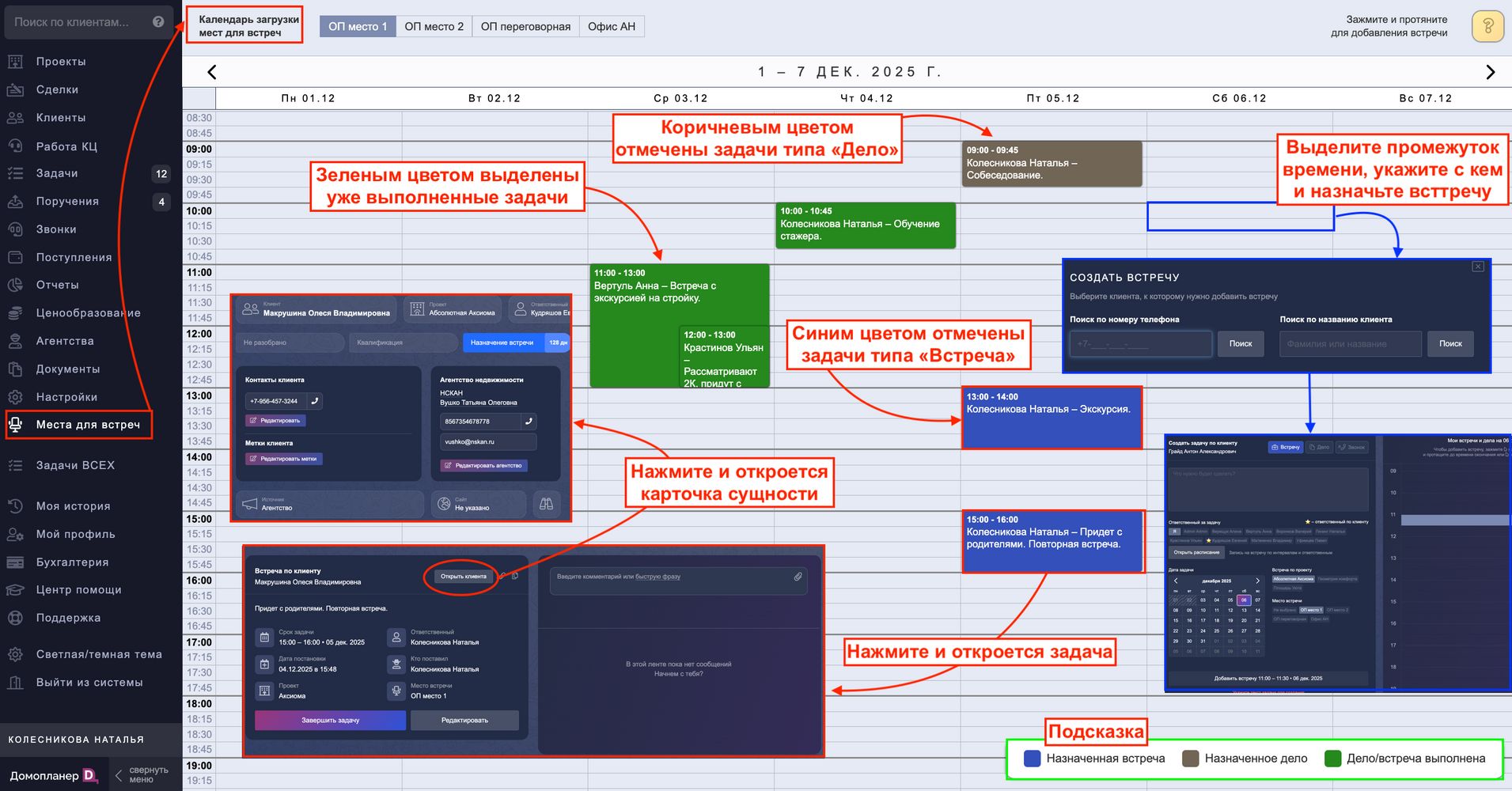
Task: Open Поручения with the 4 badge
Action: 67,202
